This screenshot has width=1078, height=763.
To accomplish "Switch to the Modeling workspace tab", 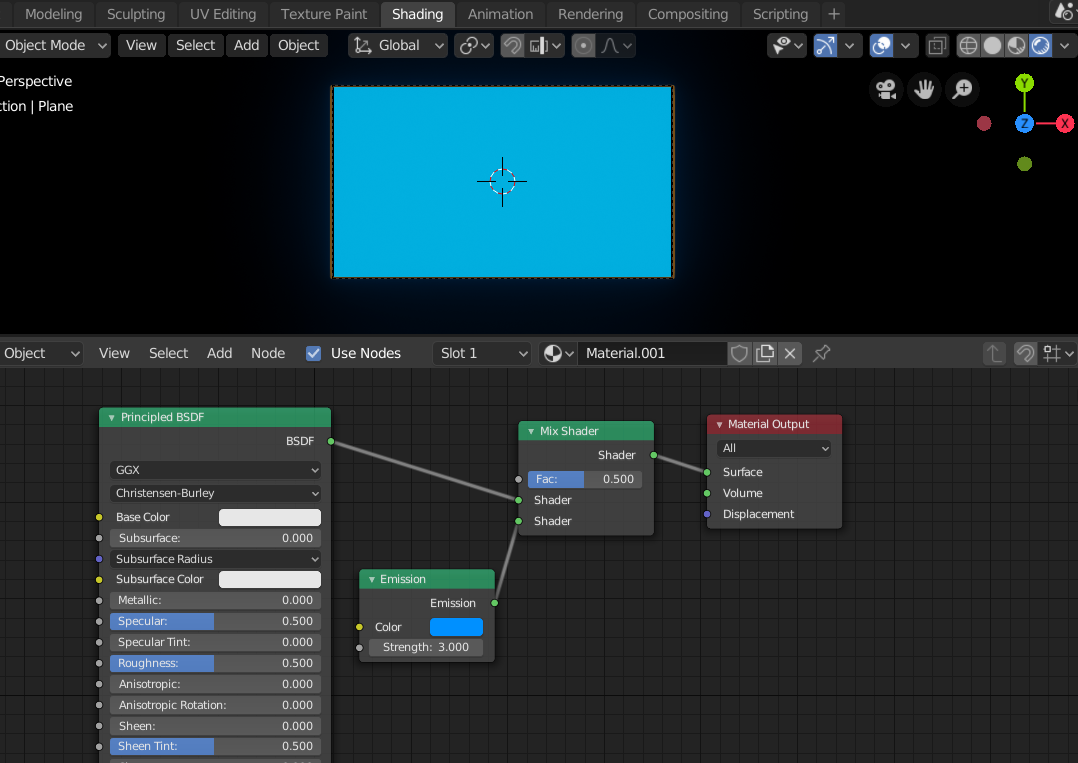I will point(54,14).
